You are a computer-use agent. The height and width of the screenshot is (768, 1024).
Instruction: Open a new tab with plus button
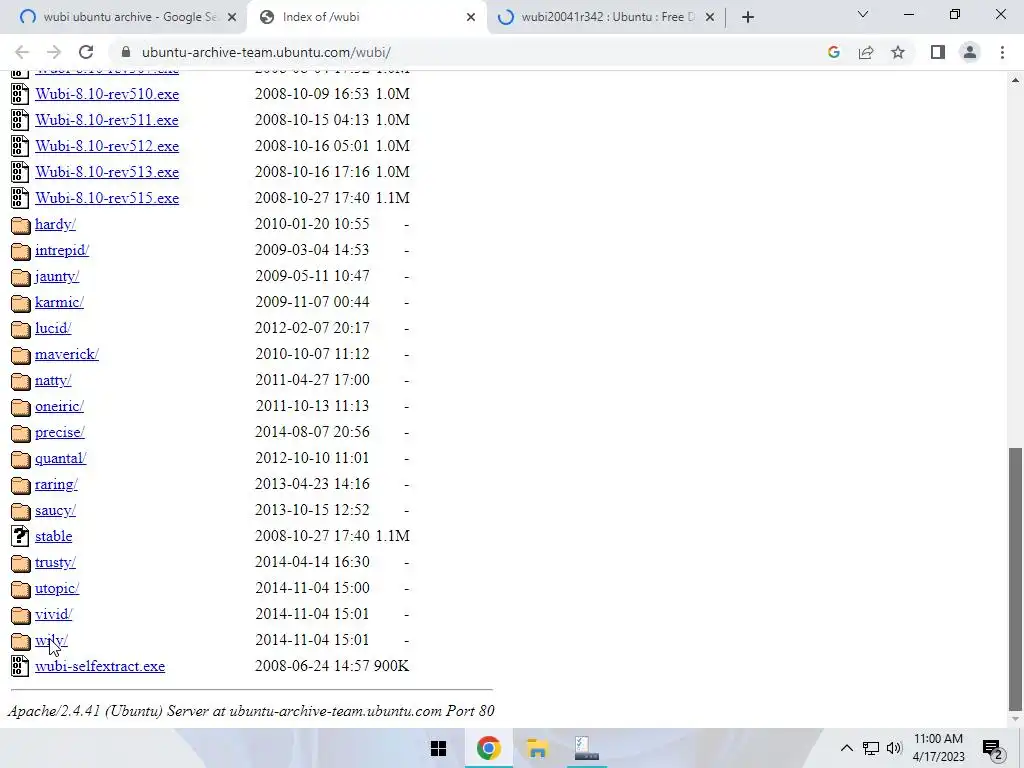(x=748, y=17)
